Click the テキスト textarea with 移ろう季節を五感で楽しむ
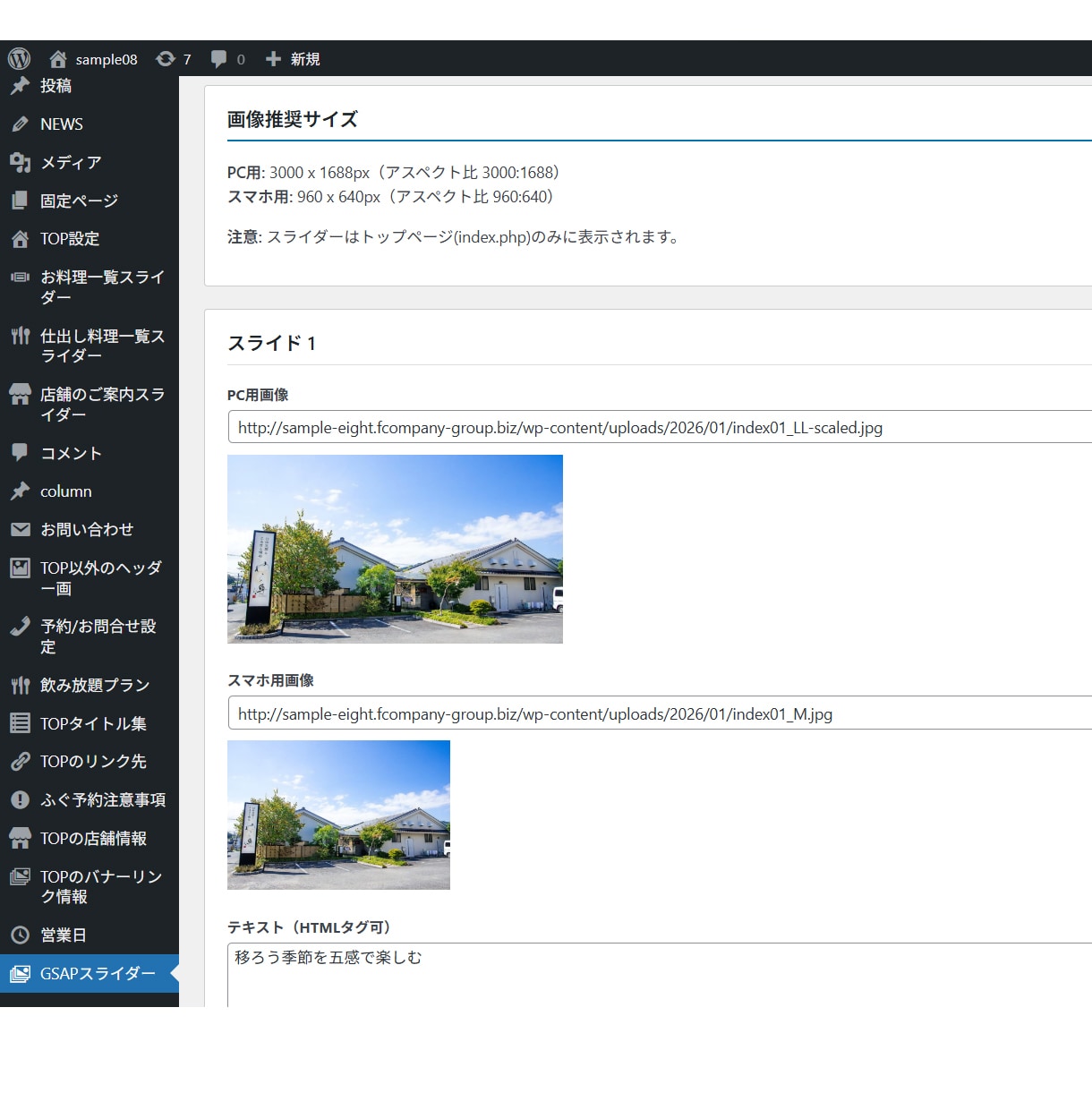1092x1110 pixels. [660, 975]
